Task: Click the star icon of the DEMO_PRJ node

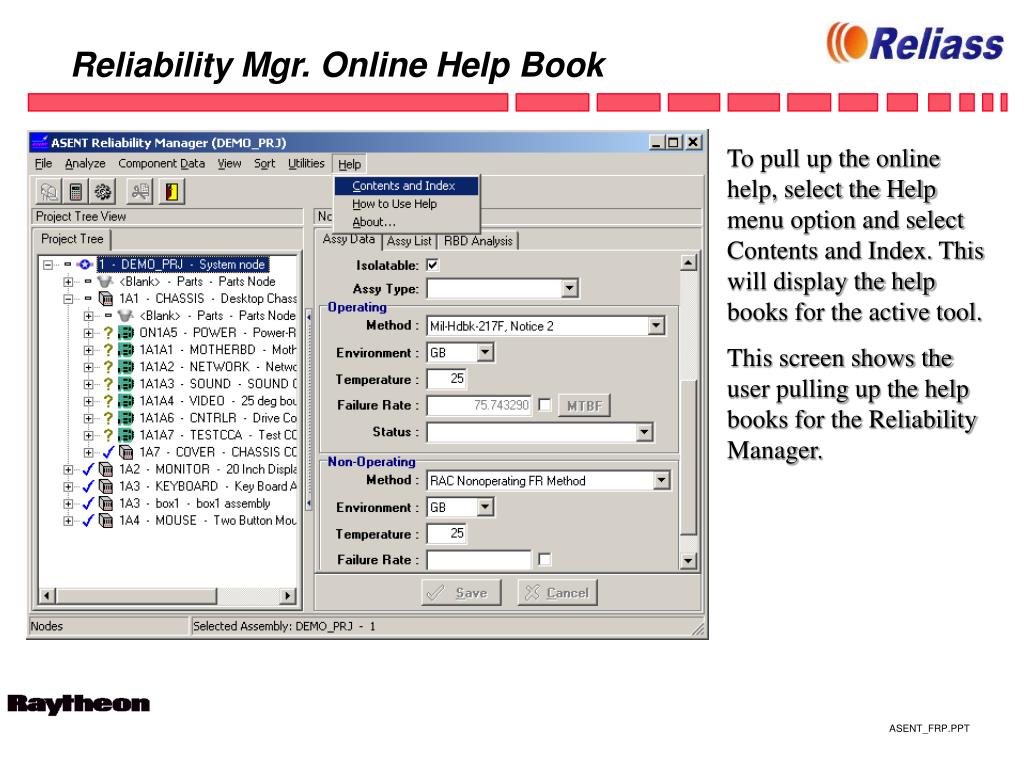Action: click(x=85, y=264)
